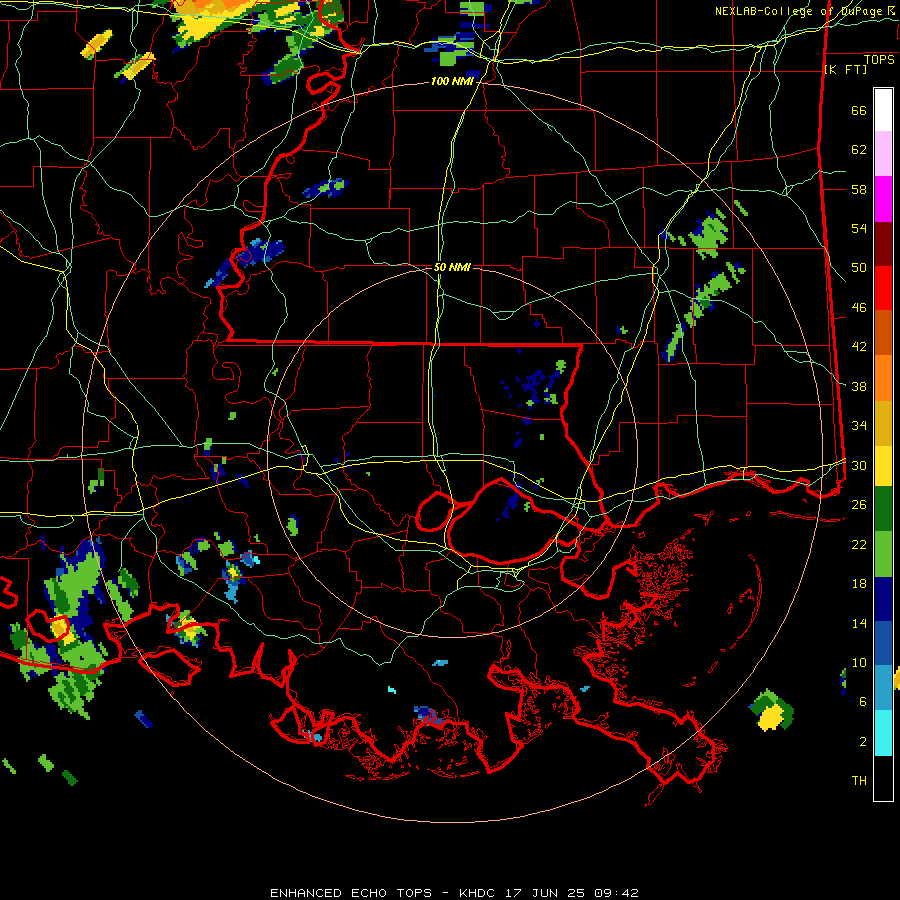Click the black TH legend swatch

pyautogui.click(x=883, y=778)
